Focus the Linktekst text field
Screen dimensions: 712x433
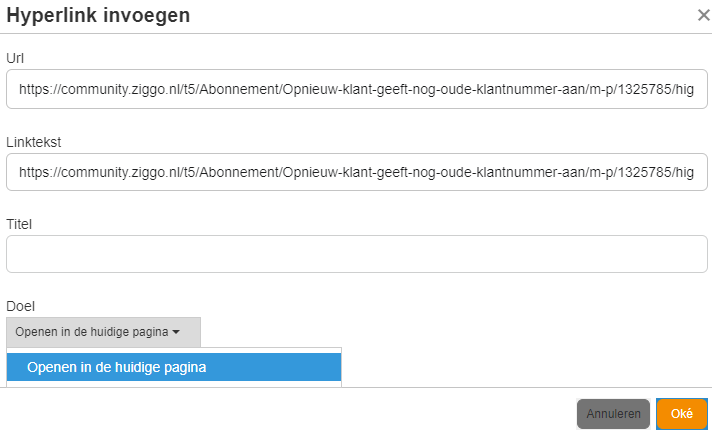[356, 172]
